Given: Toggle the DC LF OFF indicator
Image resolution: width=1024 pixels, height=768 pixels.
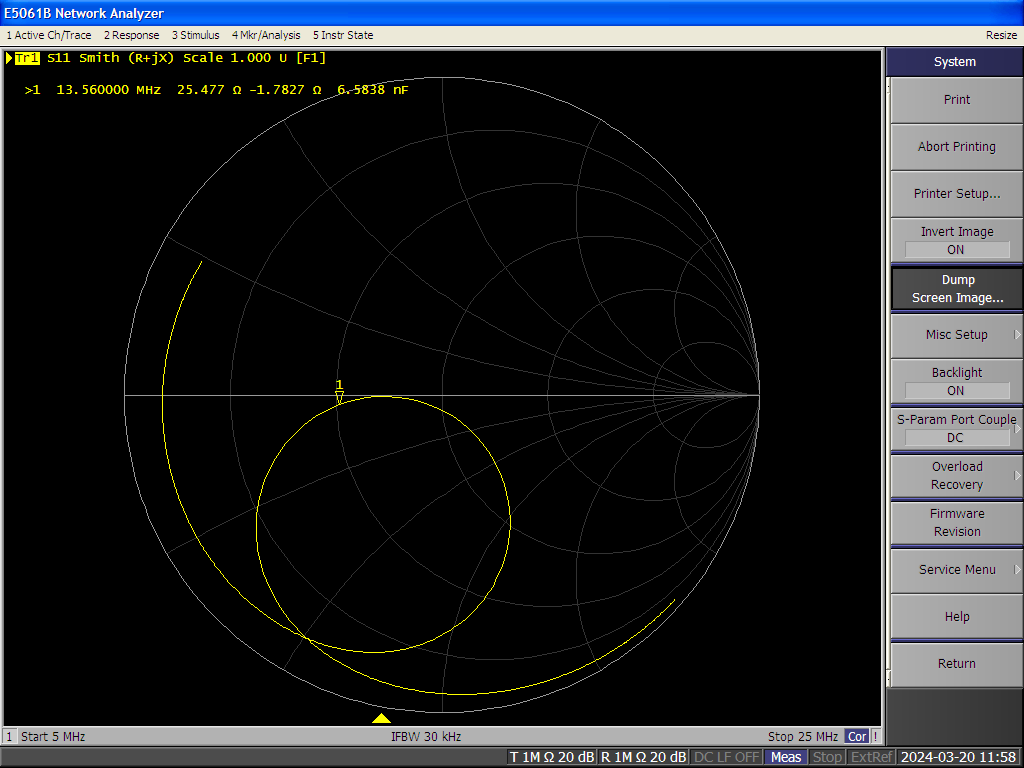Looking at the screenshot, I should tap(725, 757).
